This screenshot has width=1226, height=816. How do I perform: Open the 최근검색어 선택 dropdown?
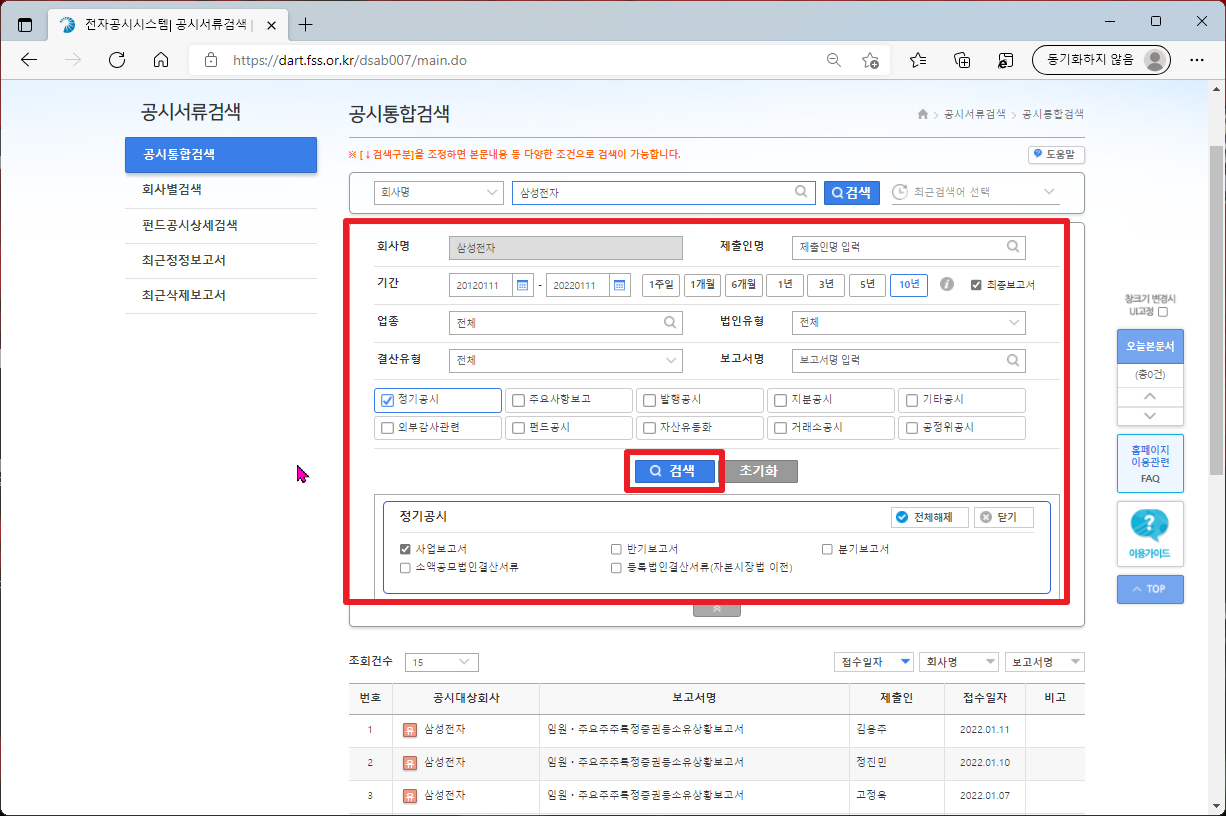coord(975,192)
